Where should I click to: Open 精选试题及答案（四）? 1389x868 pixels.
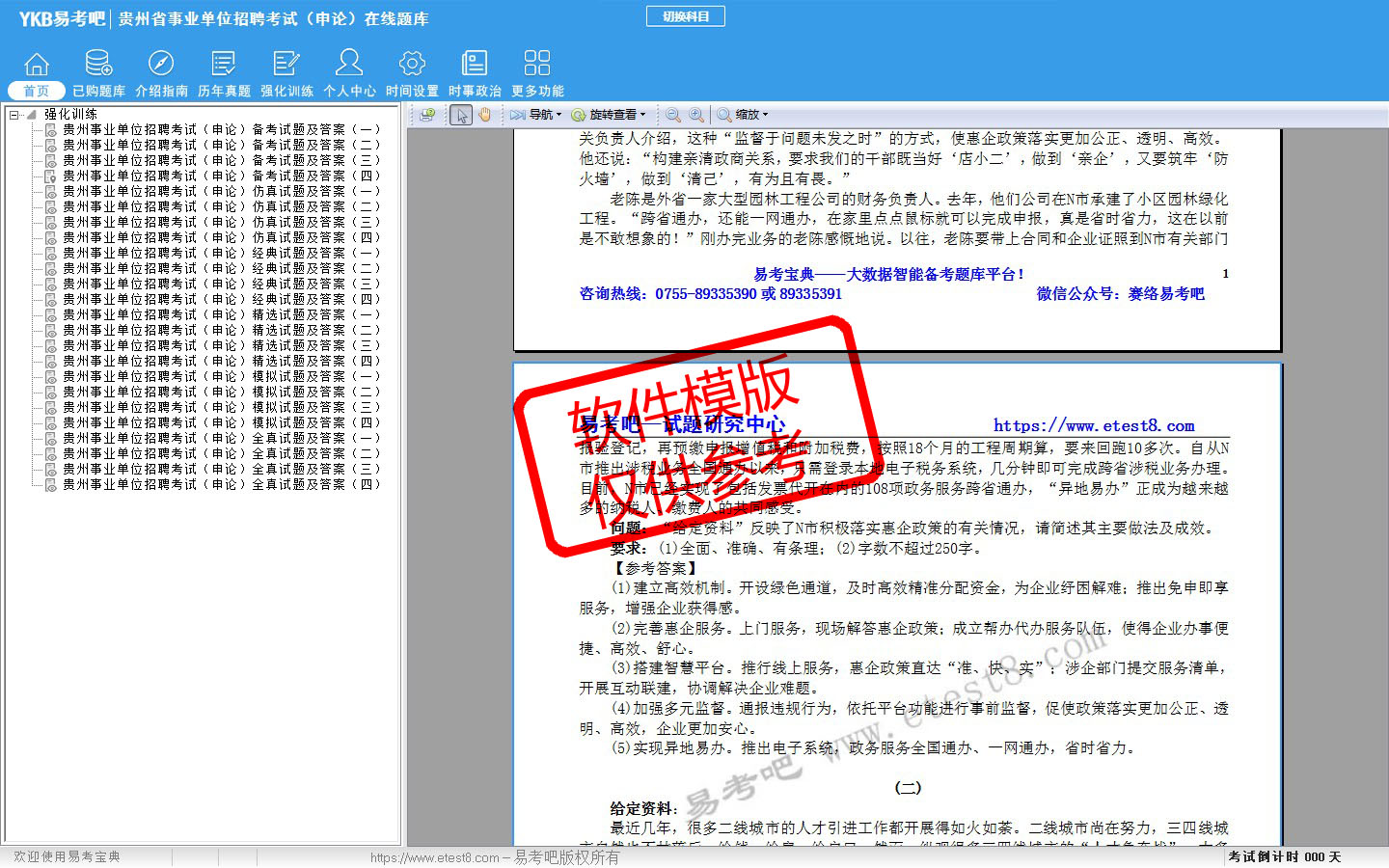222,361
